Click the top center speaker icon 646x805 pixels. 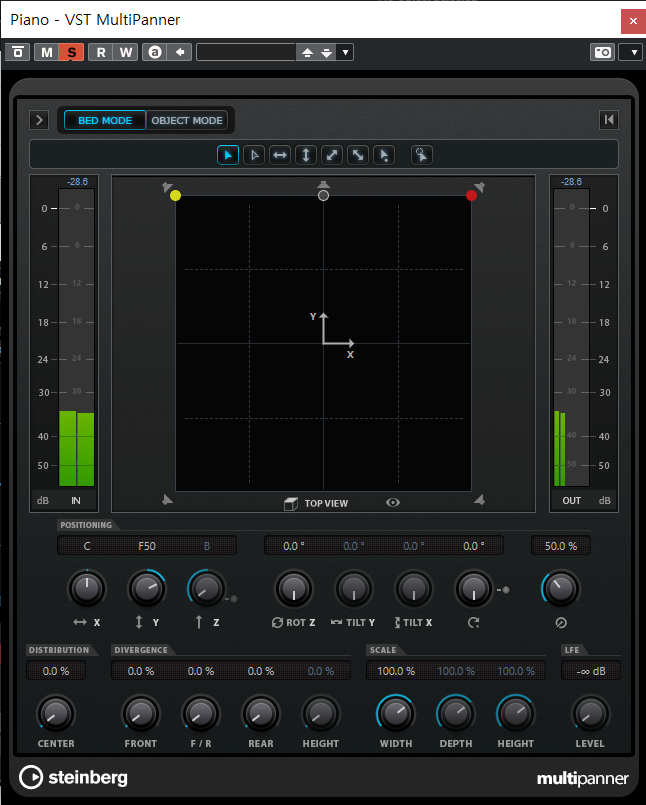[323, 184]
